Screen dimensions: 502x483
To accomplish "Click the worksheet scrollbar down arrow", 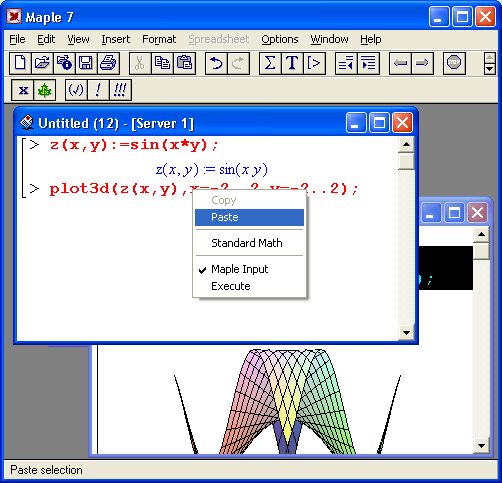I will [x=406, y=332].
